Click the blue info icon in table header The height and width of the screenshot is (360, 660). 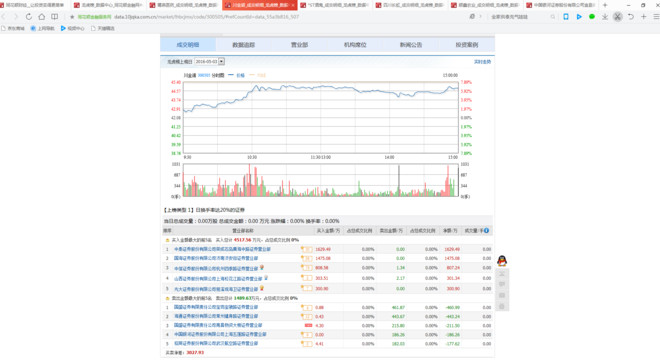(x=487, y=230)
